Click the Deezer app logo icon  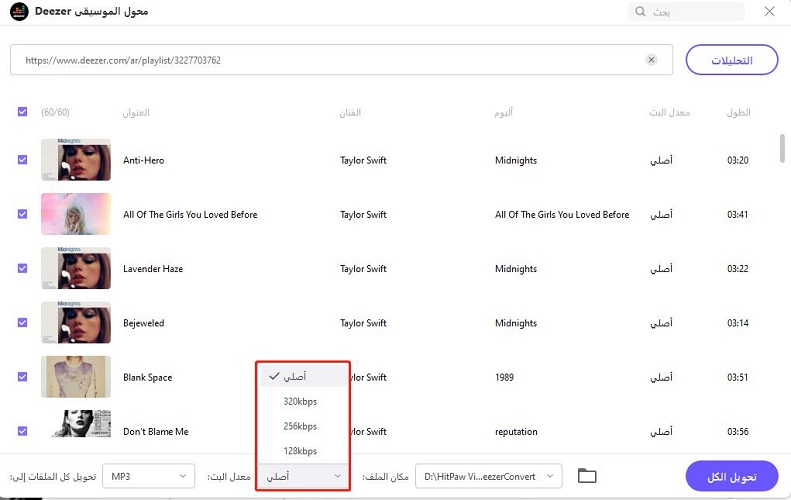point(19,12)
